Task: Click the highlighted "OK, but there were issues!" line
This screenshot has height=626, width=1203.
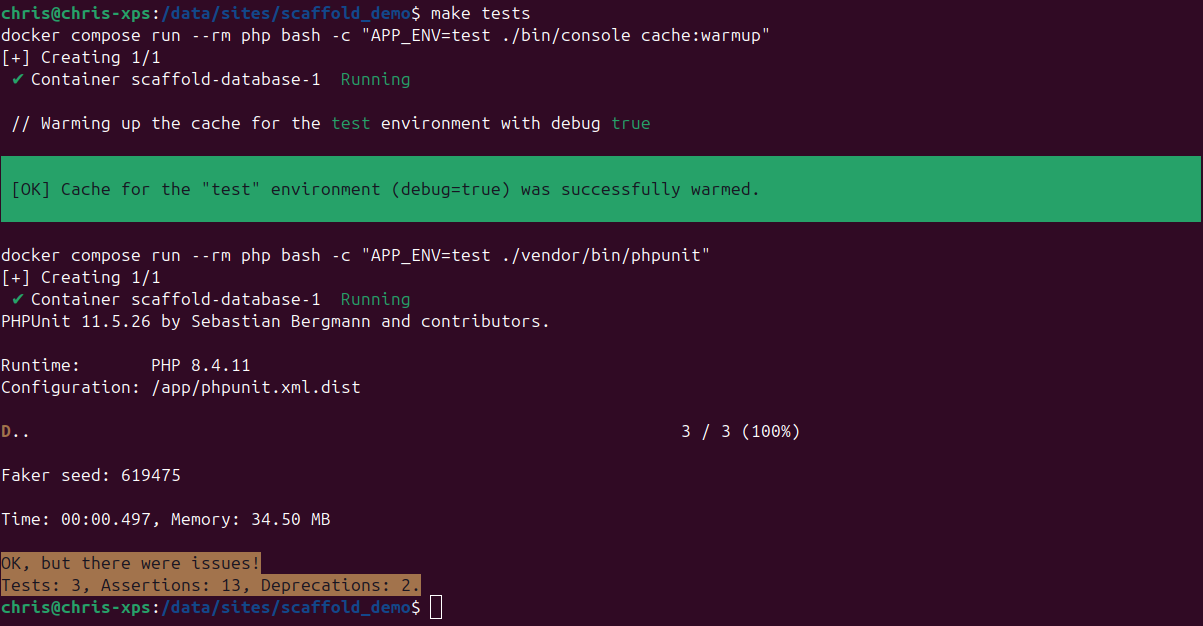Action: [131, 563]
